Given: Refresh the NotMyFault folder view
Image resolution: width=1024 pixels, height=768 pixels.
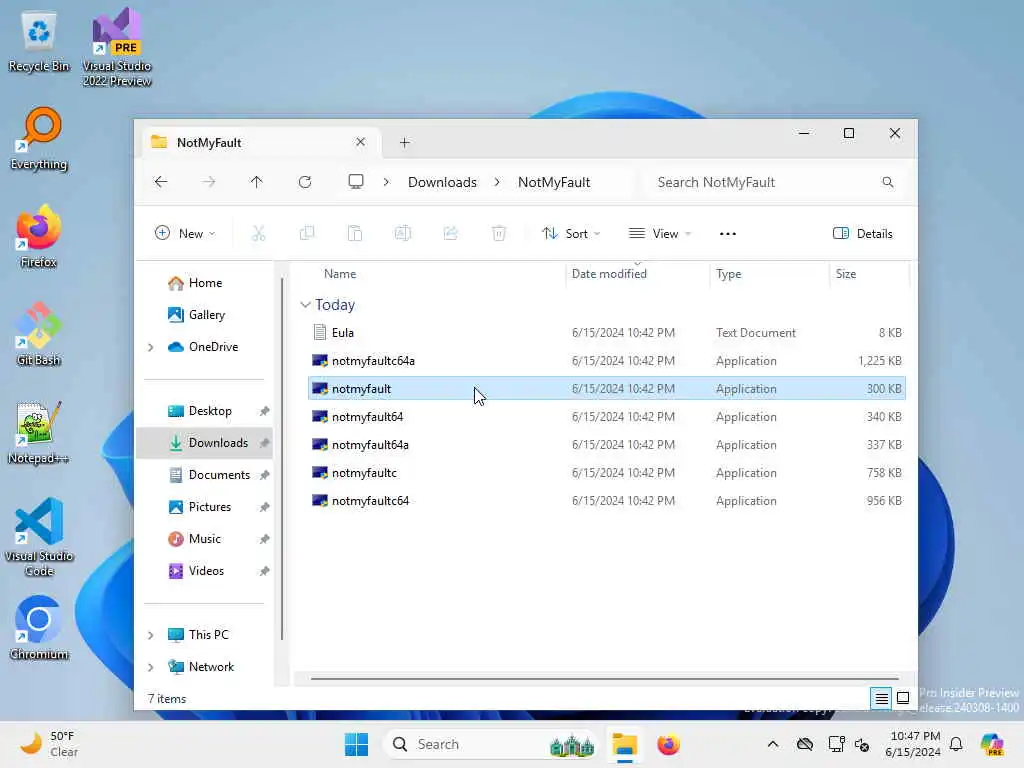Looking at the screenshot, I should [x=305, y=182].
